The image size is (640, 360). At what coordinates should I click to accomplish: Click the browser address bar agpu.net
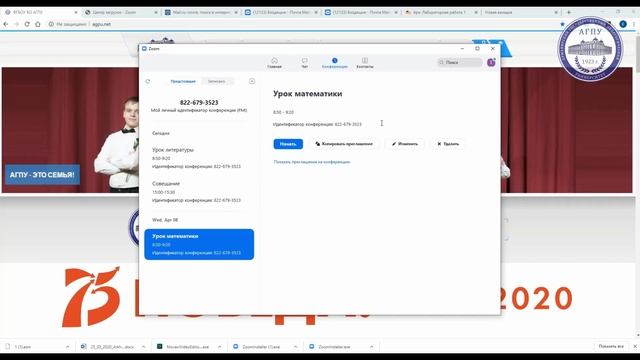point(302,24)
